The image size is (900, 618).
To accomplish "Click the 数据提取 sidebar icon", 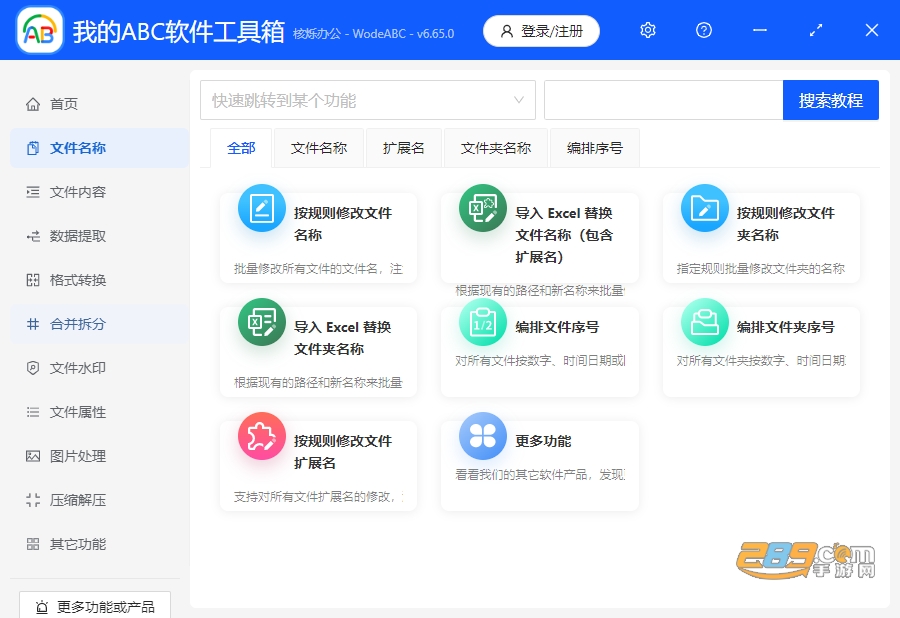I will pyautogui.click(x=33, y=236).
